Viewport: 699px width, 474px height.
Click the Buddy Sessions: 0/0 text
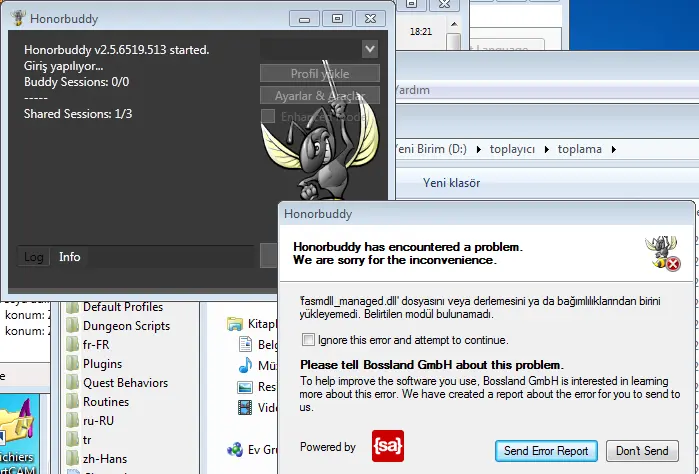point(77,82)
